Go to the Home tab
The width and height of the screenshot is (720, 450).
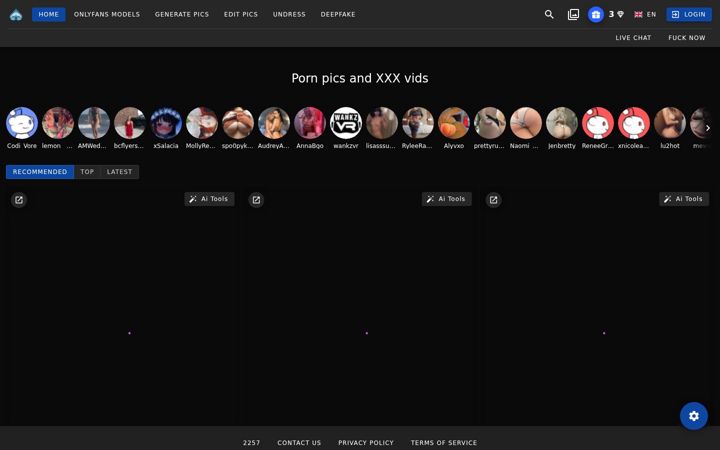tap(49, 15)
